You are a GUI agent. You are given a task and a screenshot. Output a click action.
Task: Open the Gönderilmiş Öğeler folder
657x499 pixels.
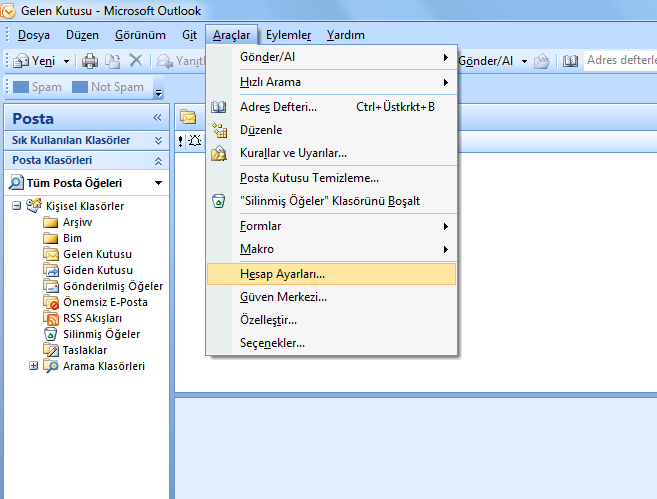[x=103, y=286]
